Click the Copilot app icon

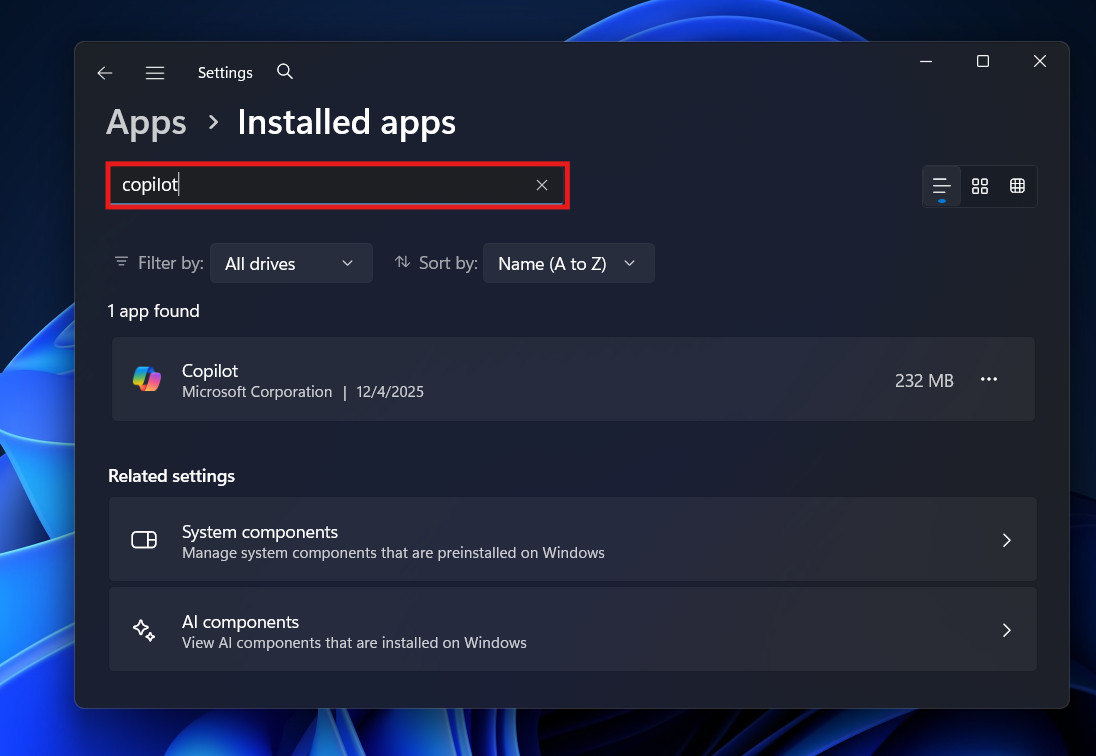(147, 379)
